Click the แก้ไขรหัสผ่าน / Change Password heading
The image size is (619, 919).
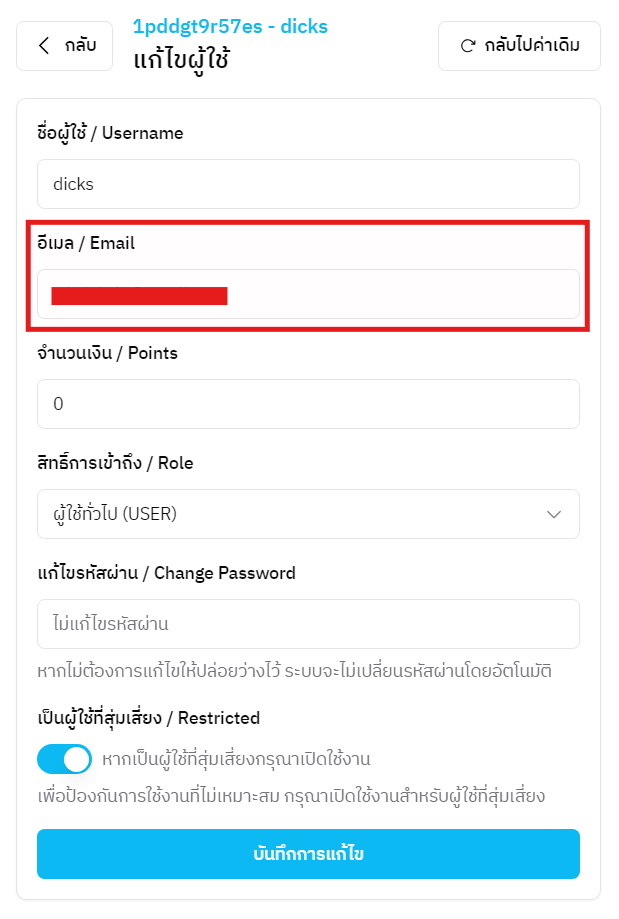click(x=166, y=572)
